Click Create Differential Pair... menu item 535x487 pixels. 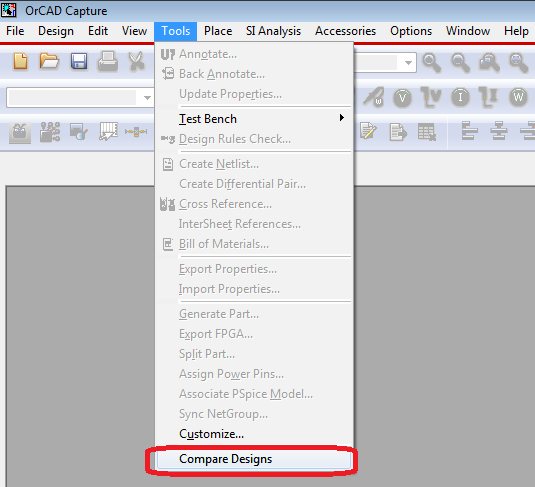[x=254, y=184]
